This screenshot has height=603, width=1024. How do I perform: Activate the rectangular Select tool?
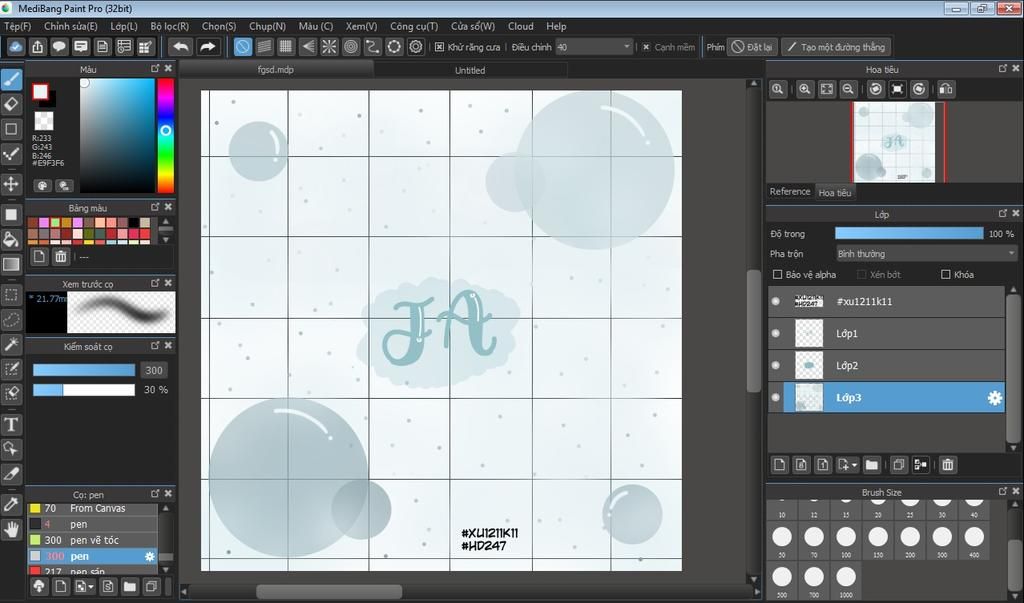pyautogui.click(x=12, y=295)
